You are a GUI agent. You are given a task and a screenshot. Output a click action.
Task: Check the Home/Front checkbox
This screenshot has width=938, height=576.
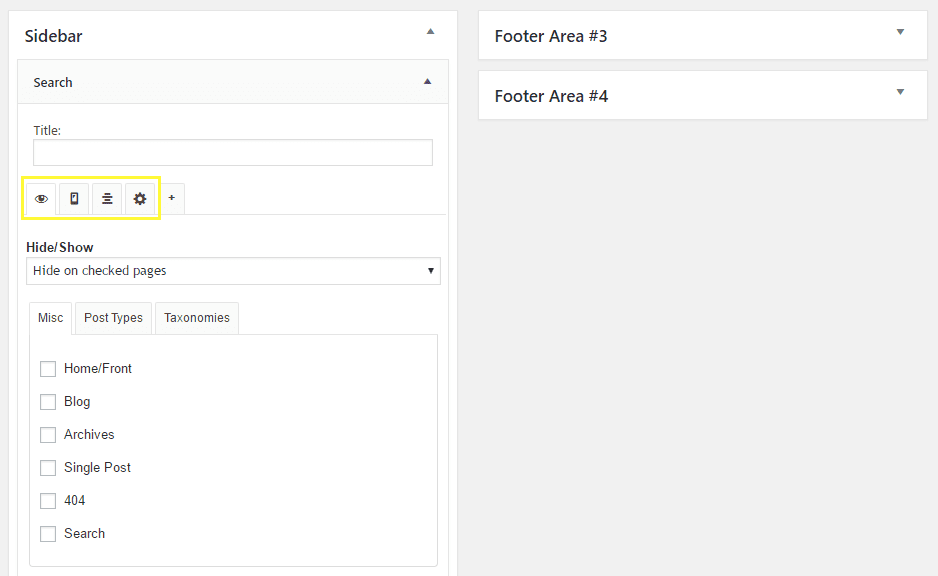pos(48,368)
